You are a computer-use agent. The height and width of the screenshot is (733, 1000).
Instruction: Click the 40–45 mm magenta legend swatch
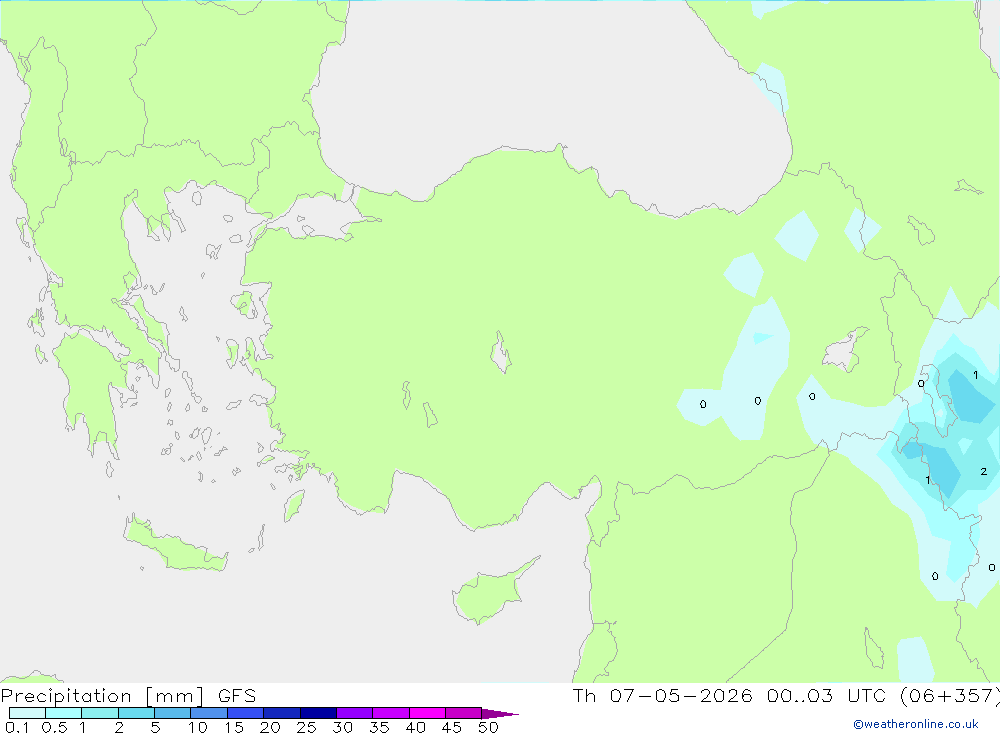pos(427,713)
